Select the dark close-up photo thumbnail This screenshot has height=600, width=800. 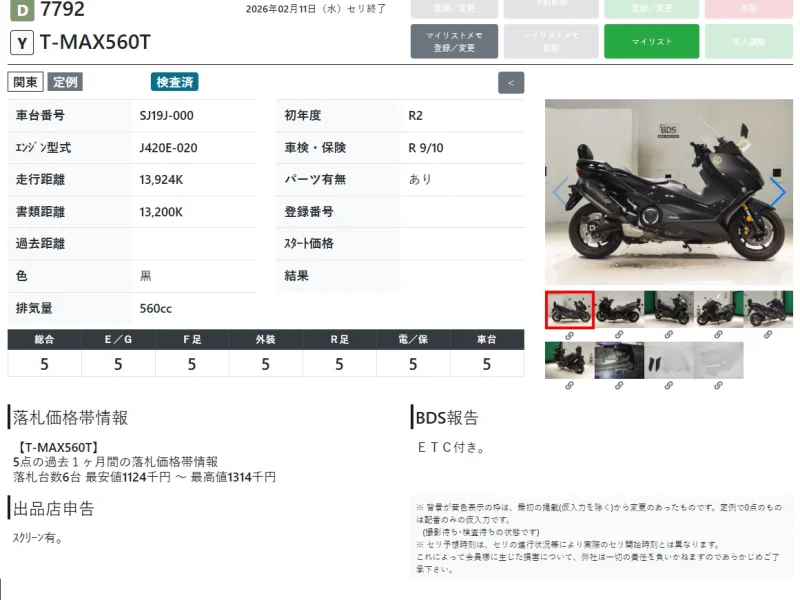coord(619,361)
